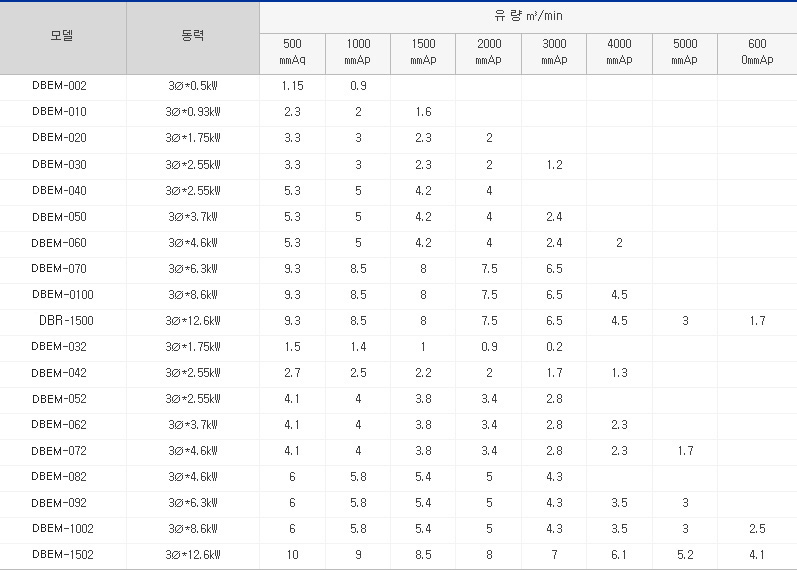
Task: Click the DBEM-0100 model cell
Action: (x=63, y=295)
